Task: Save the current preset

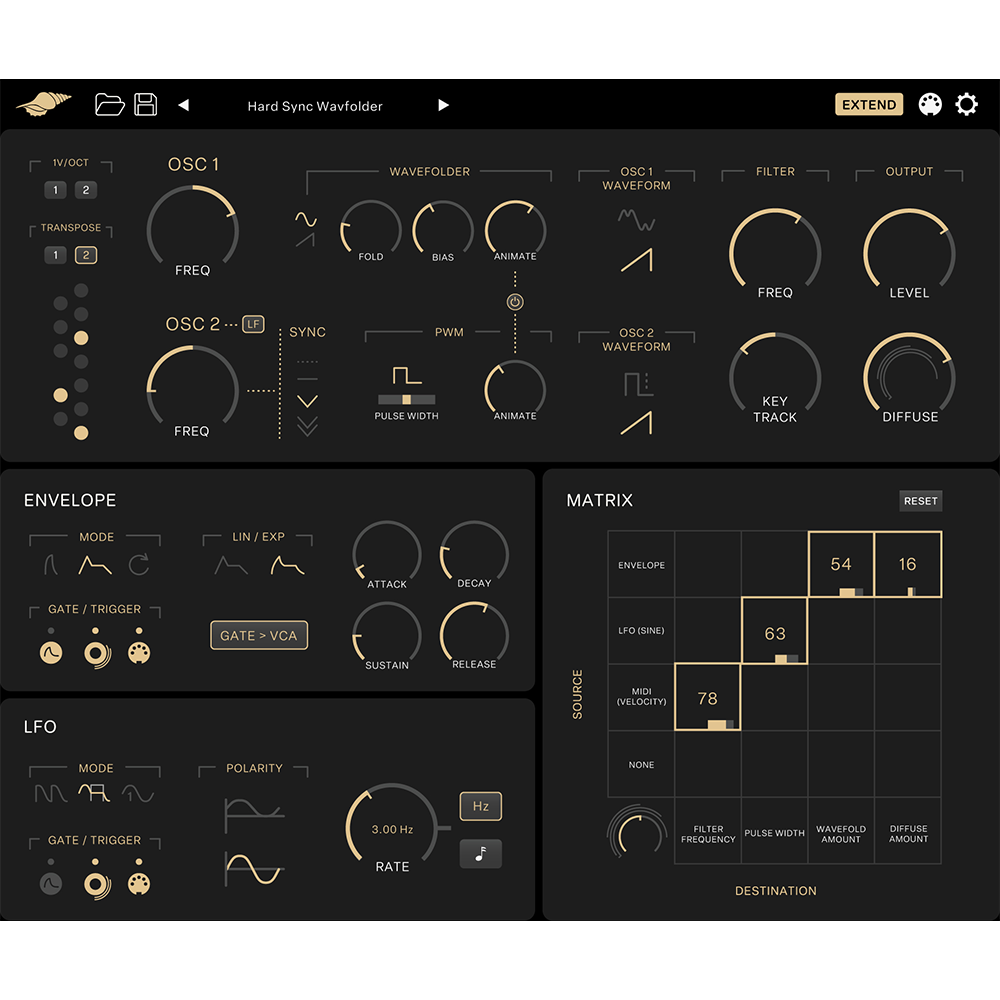Action: (x=145, y=104)
